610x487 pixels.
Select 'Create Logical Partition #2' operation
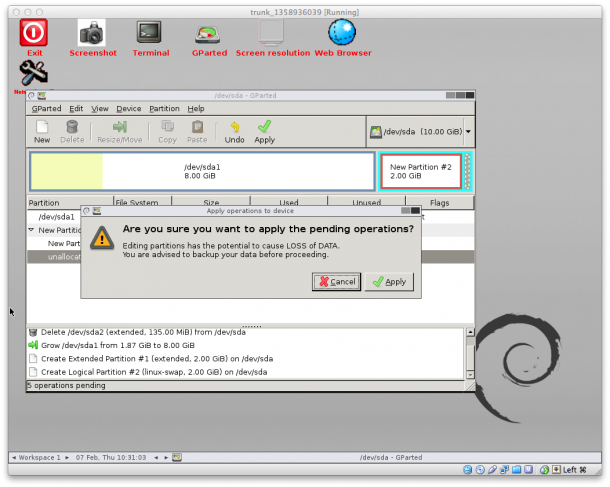[154, 372]
